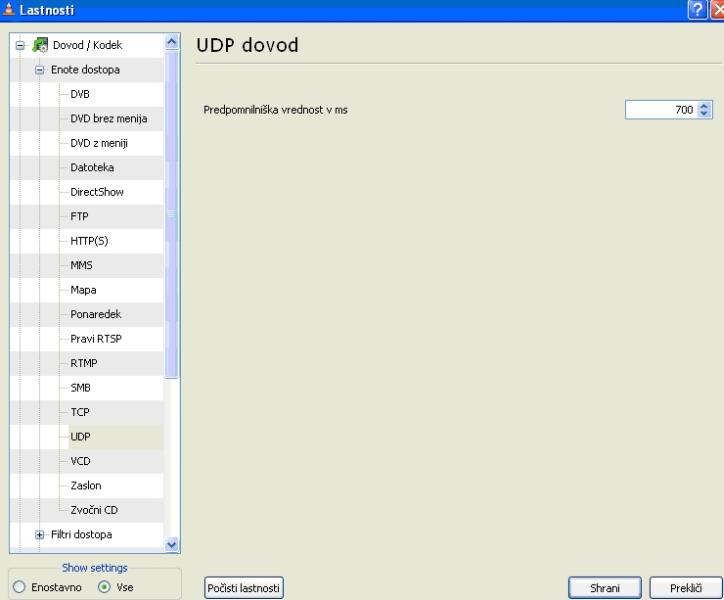The image size is (724, 600).
Task: Click the caching value field showing 700
Action: coord(660,110)
